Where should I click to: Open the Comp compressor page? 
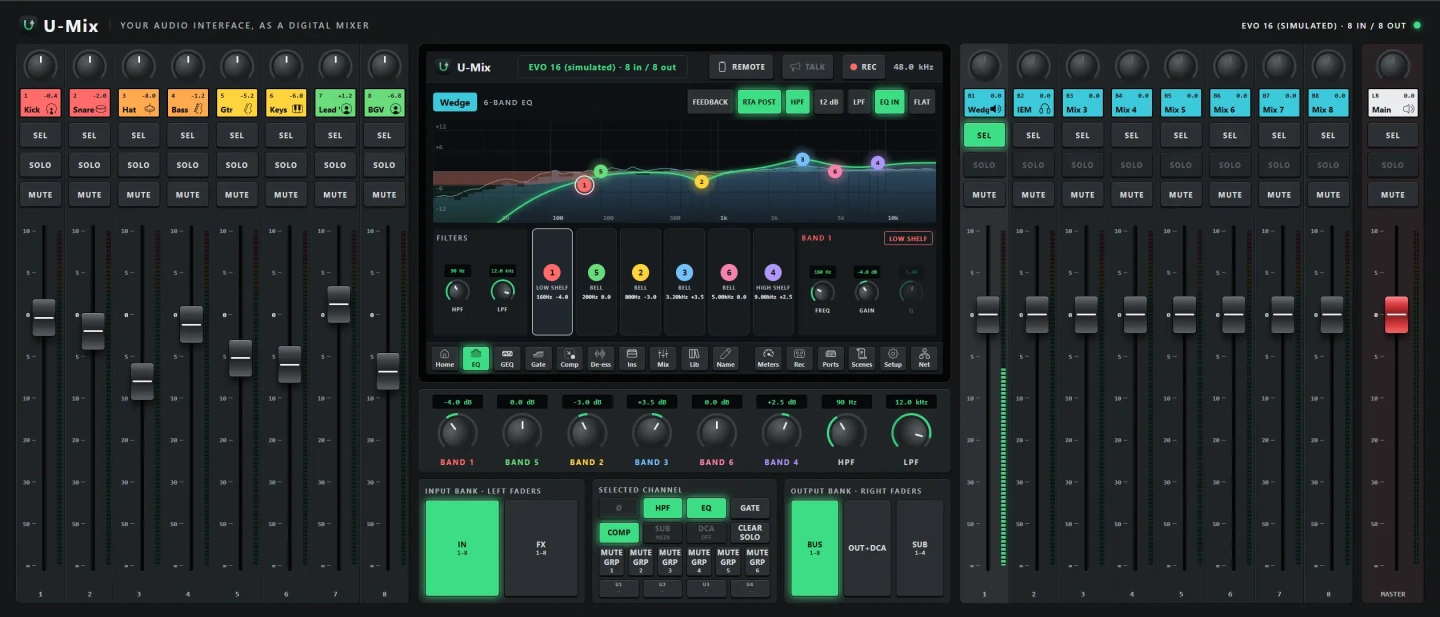point(569,358)
